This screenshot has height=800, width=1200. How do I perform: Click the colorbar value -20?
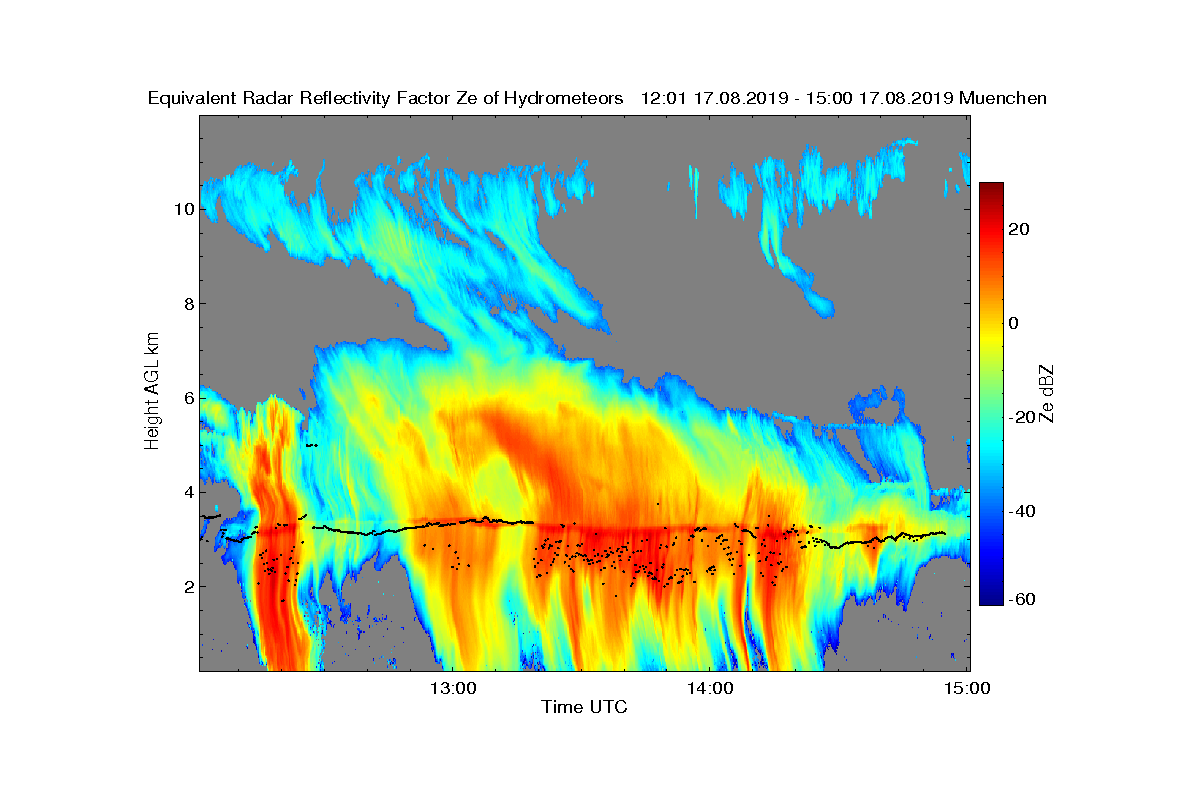[x=1023, y=417]
